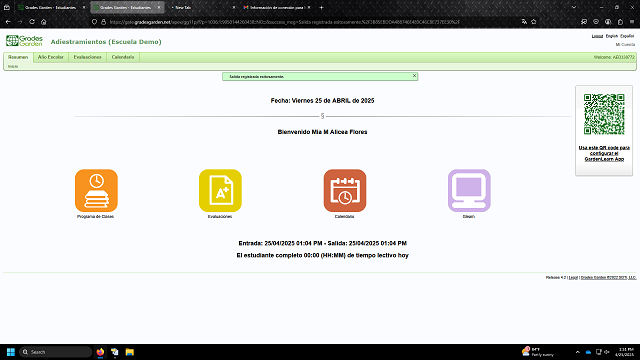The width and height of the screenshot is (640, 360).
Task: Close the active Grades Garden tab
Action: click(159, 7)
